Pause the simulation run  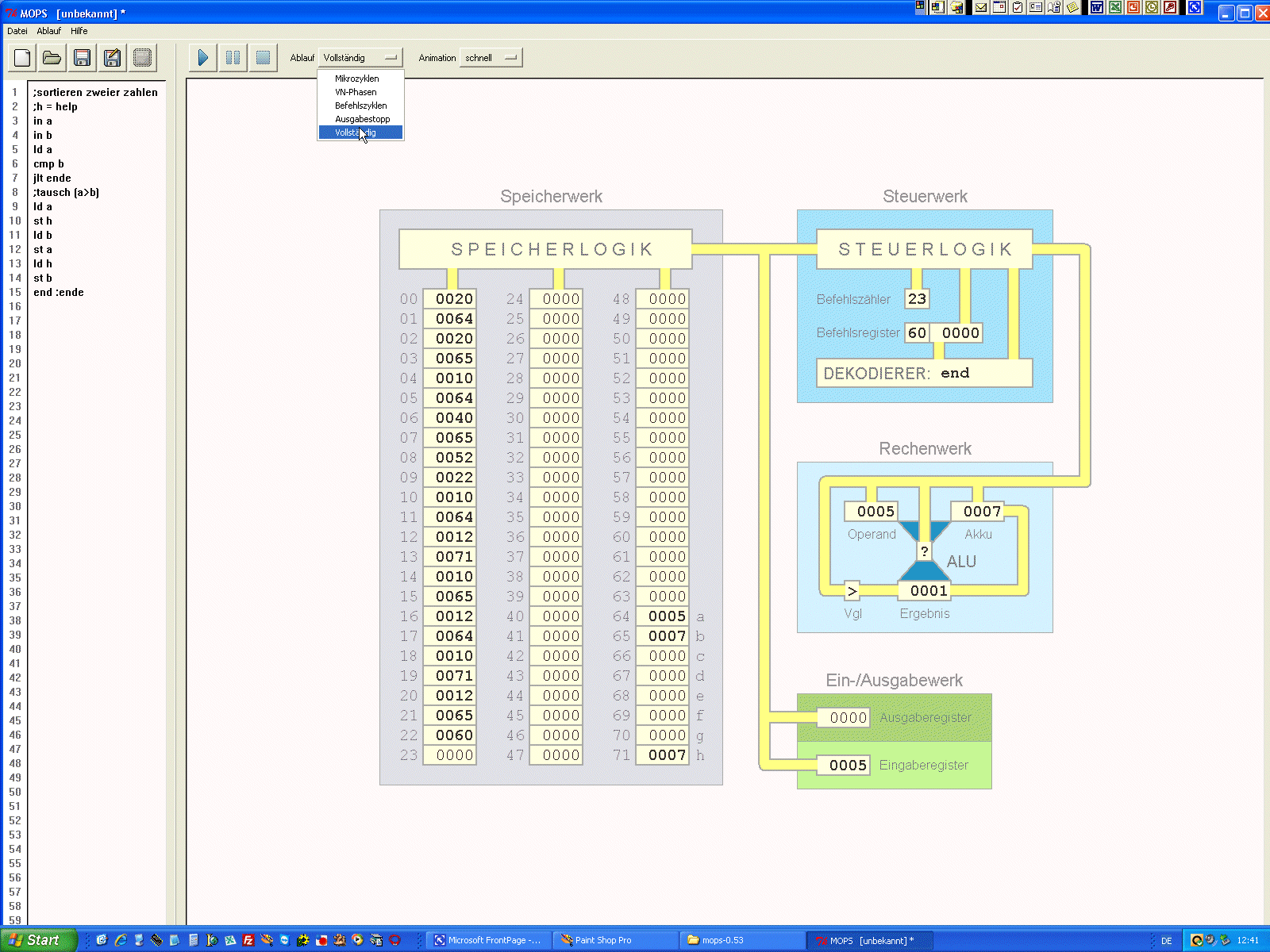point(233,58)
